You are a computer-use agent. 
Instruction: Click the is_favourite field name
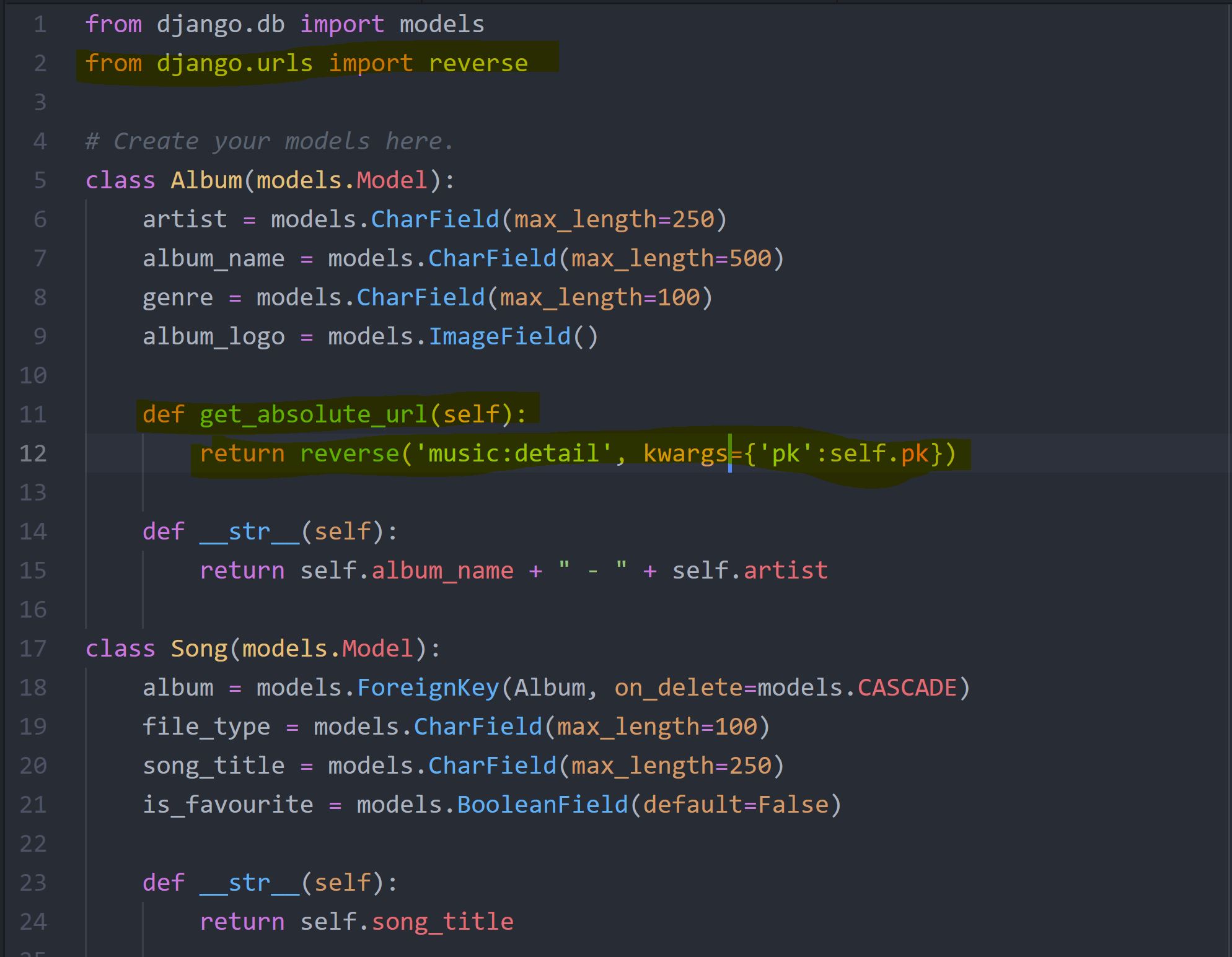coord(227,805)
